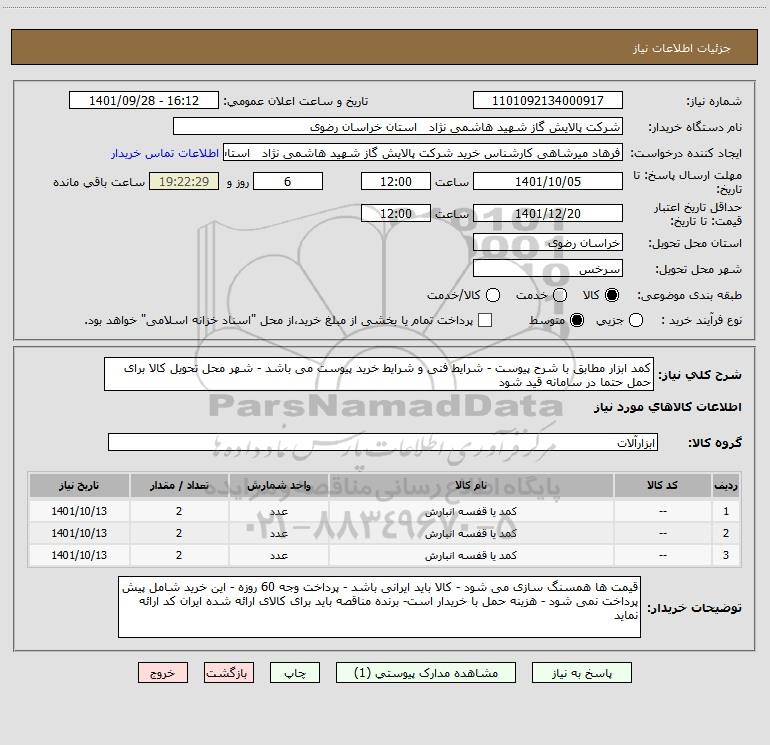Open مشاهده مدارک پیوستی (1) attachments
The width and height of the screenshot is (770, 745).
click(x=428, y=674)
